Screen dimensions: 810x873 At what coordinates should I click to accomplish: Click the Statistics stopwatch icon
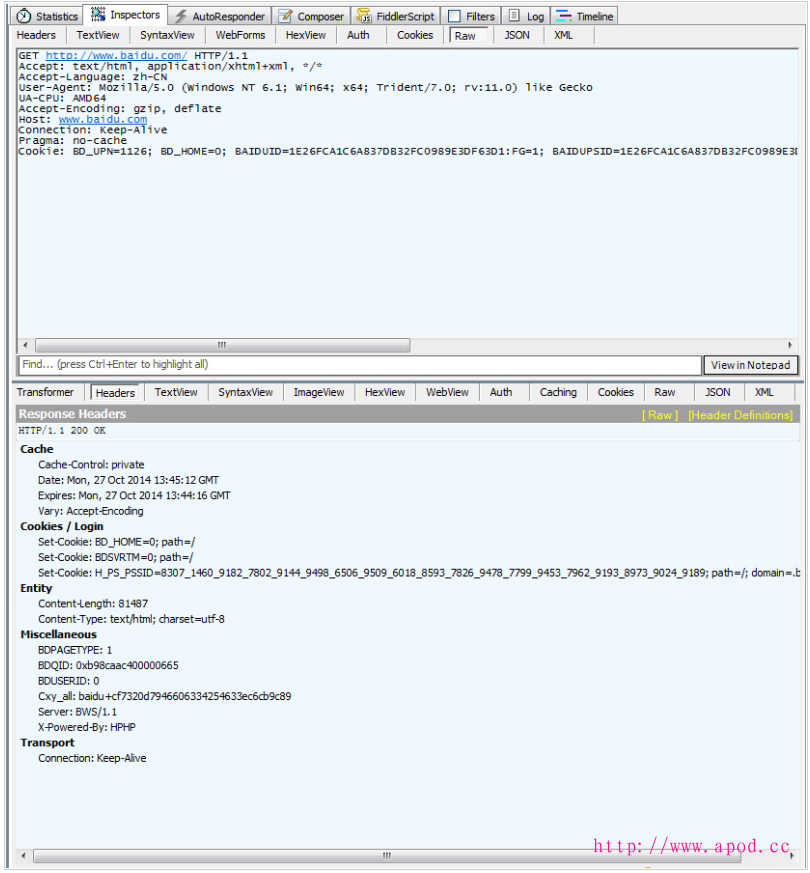click(23, 16)
